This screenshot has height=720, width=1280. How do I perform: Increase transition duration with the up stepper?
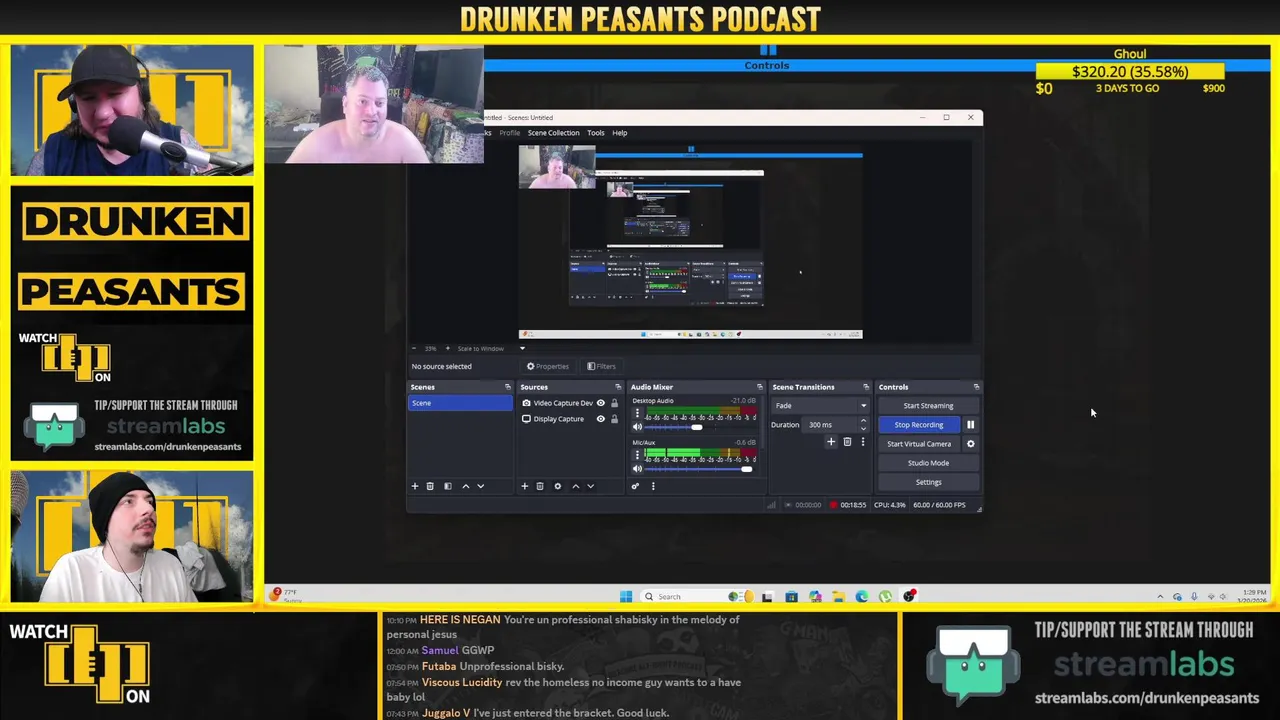pos(863,421)
